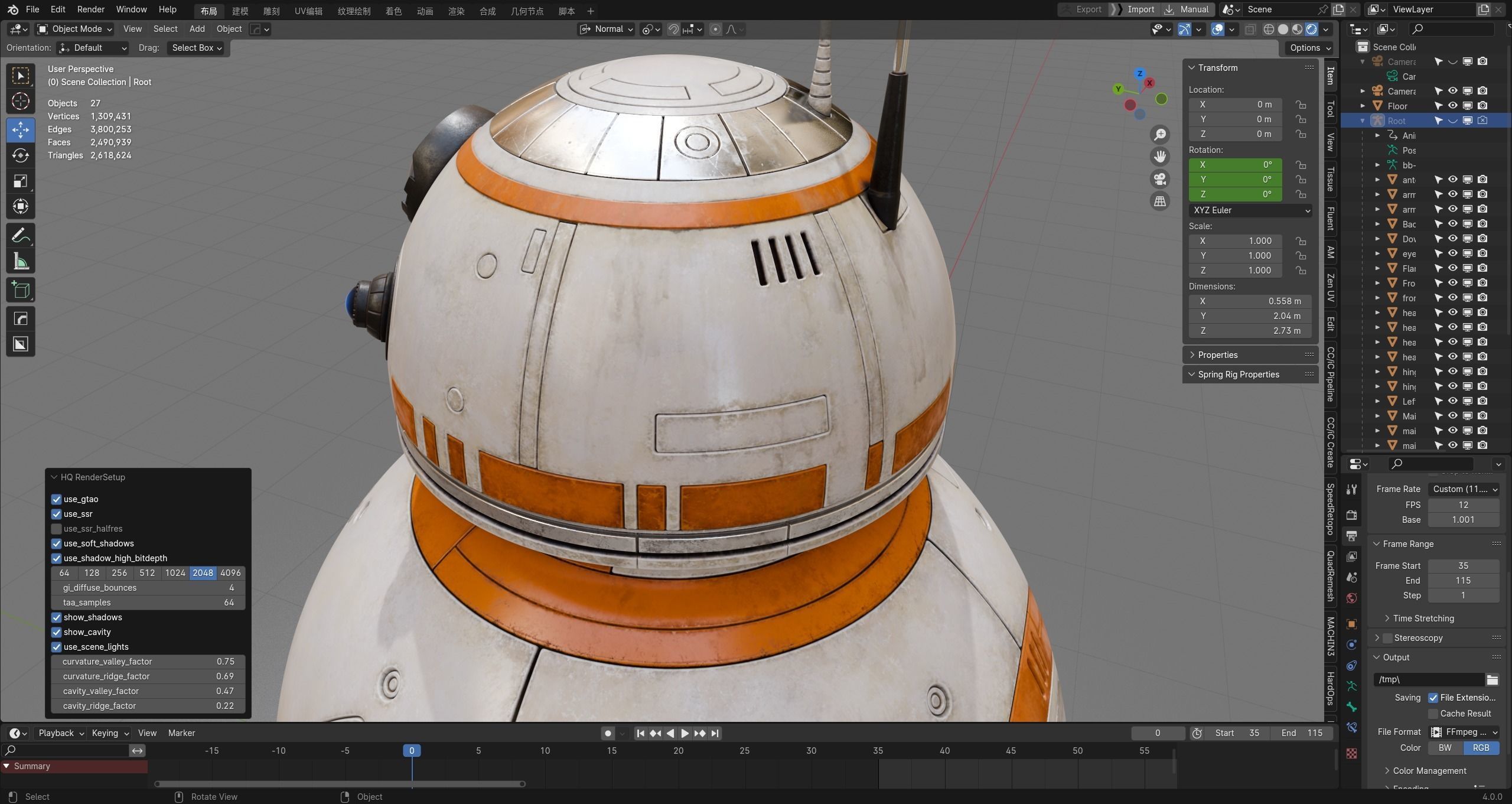This screenshot has width=1512, height=804.
Task: Toggle show_cavity checkbox
Action: click(x=57, y=632)
